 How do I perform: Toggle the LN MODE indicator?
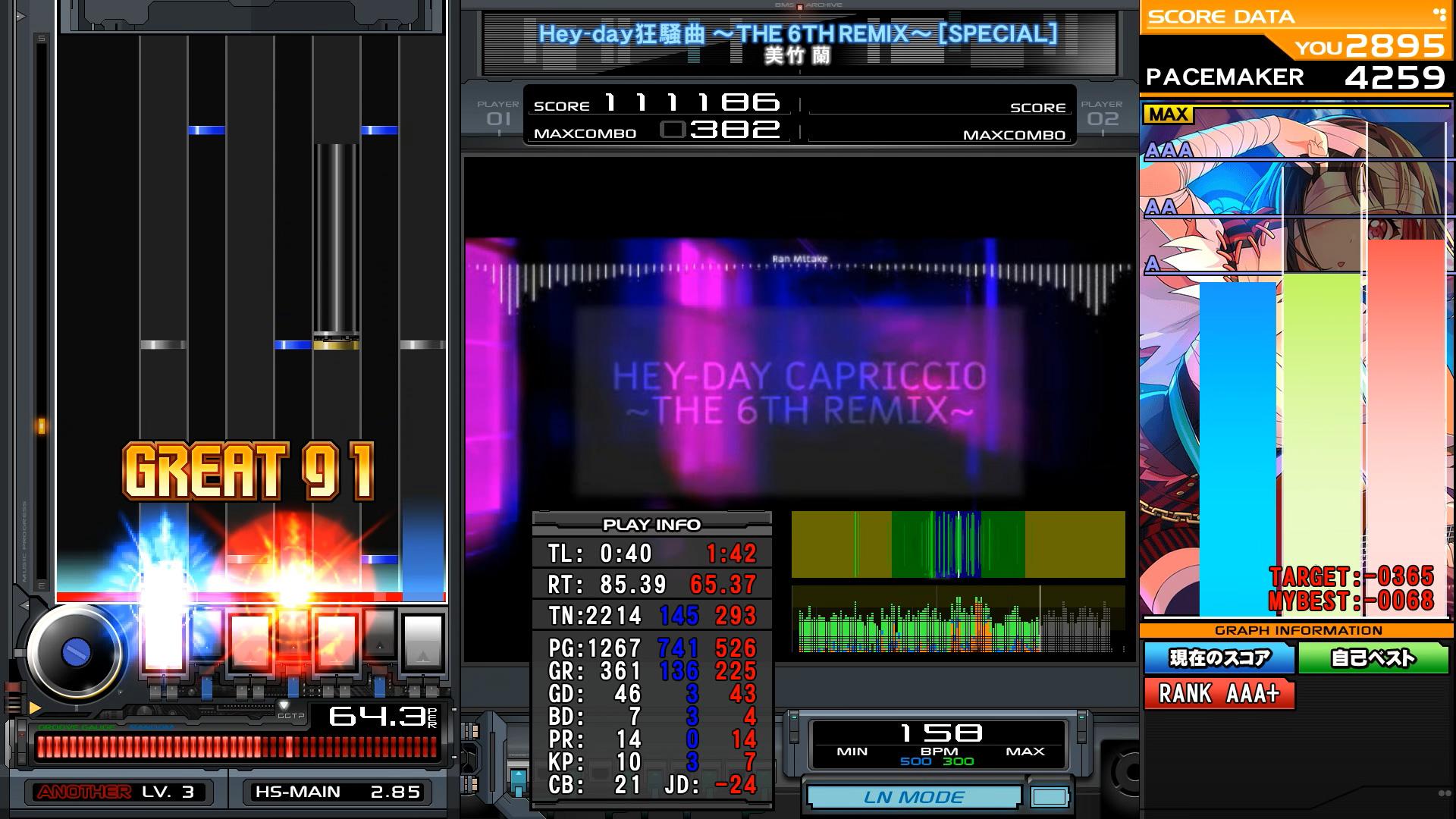click(x=914, y=797)
